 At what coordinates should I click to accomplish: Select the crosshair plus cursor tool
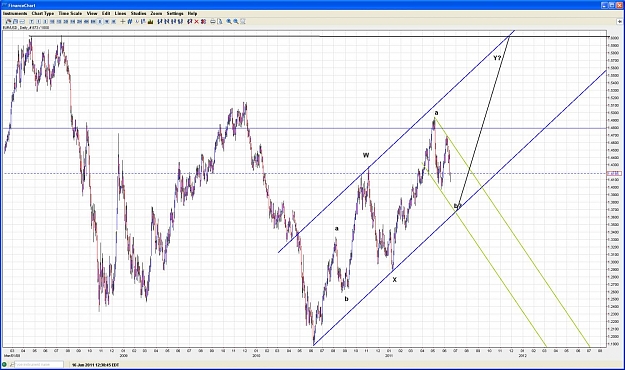(122, 22)
